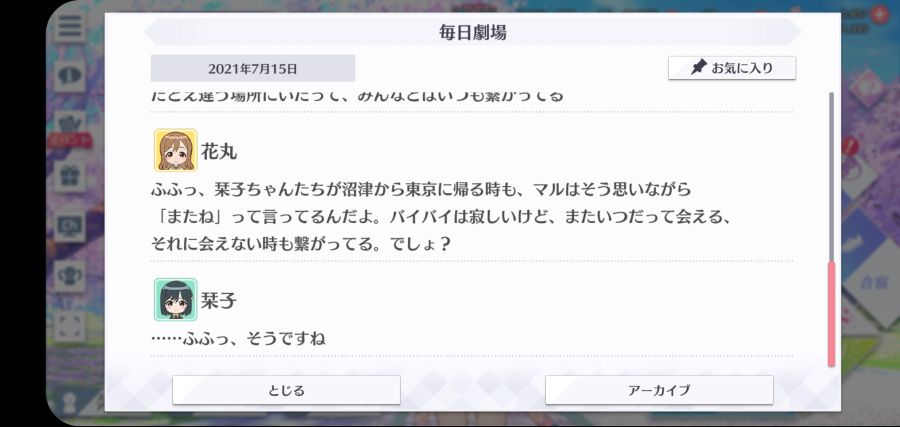Click Hanamaru's character avatar
This screenshot has height=427, width=900.
coord(176,150)
